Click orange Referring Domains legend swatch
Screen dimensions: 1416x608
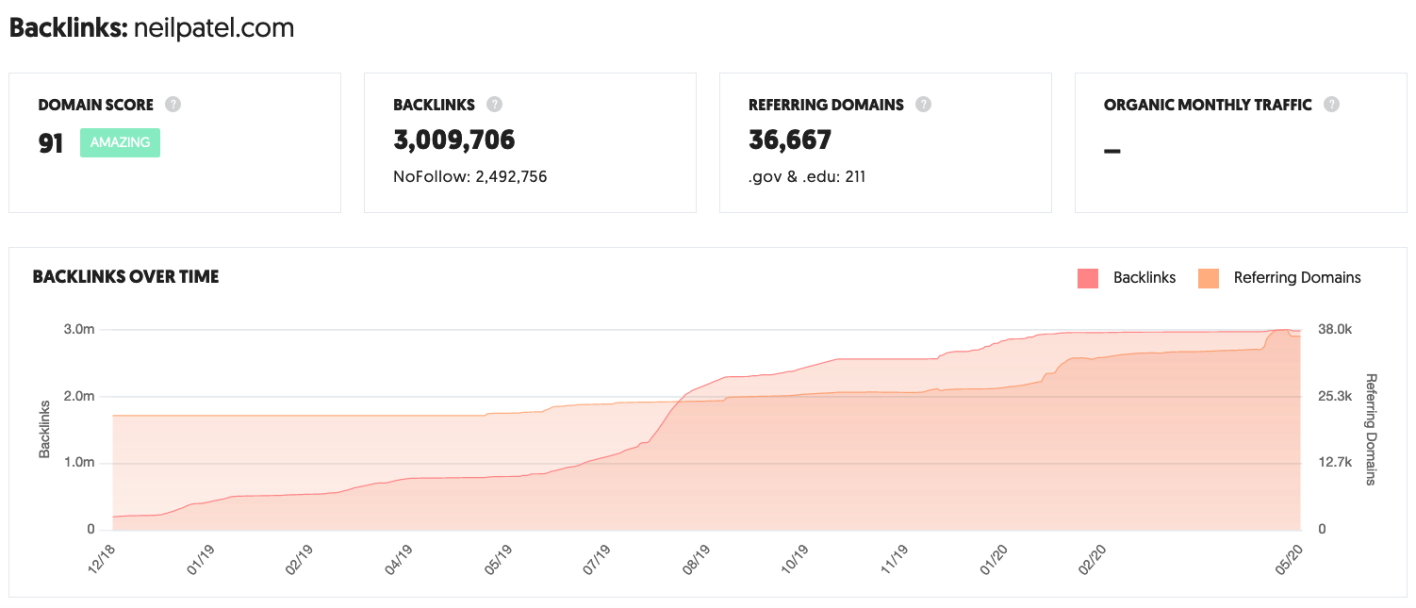(x=1208, y=278)
